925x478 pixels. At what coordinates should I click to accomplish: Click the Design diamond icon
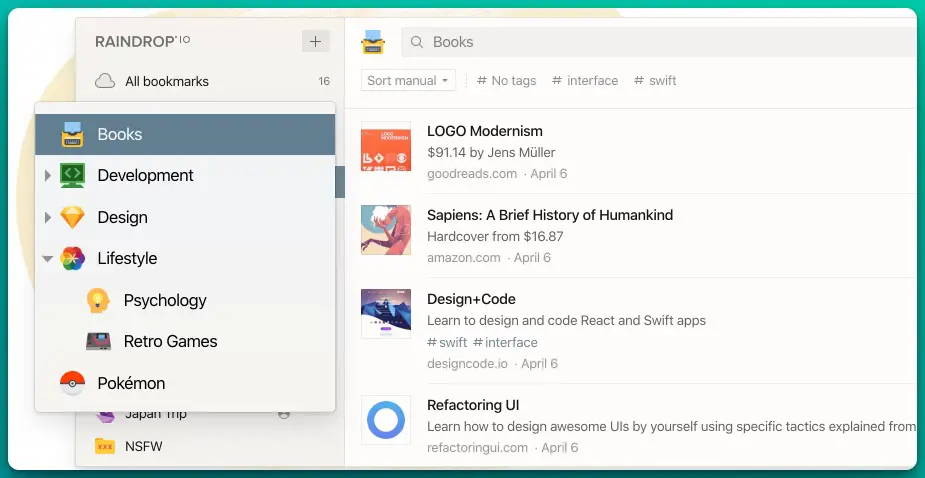(73, 217)
